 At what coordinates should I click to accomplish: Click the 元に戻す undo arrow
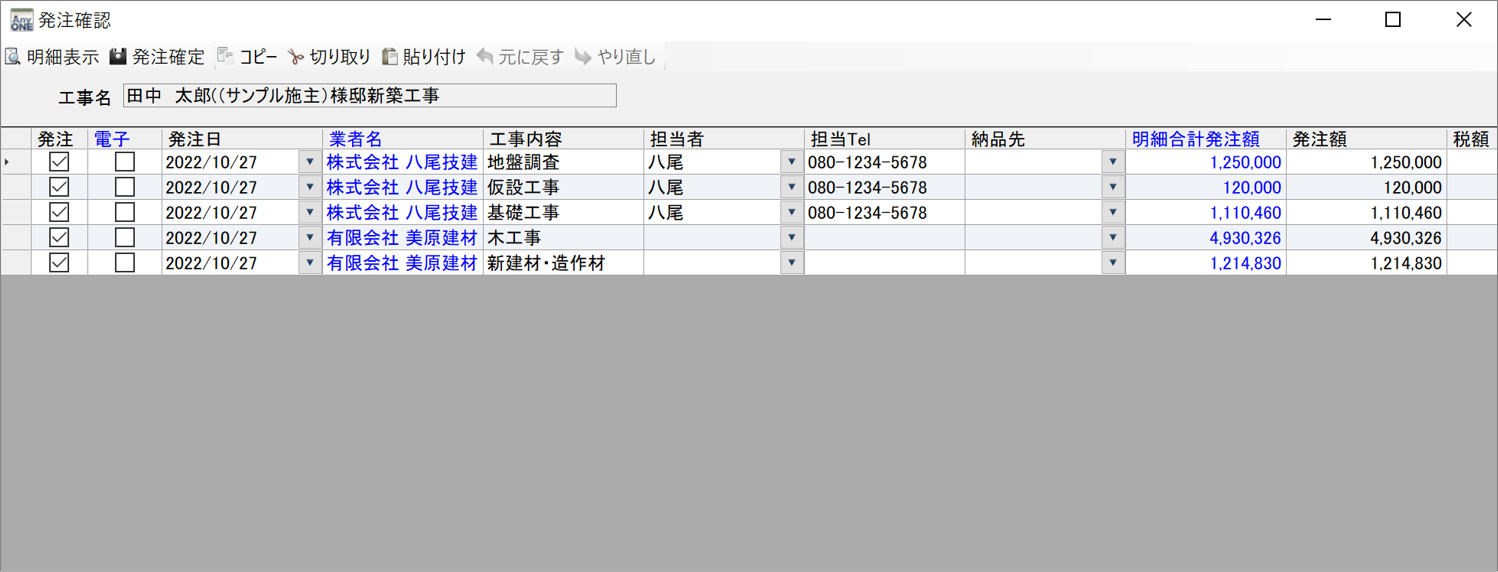pos(485,57)
